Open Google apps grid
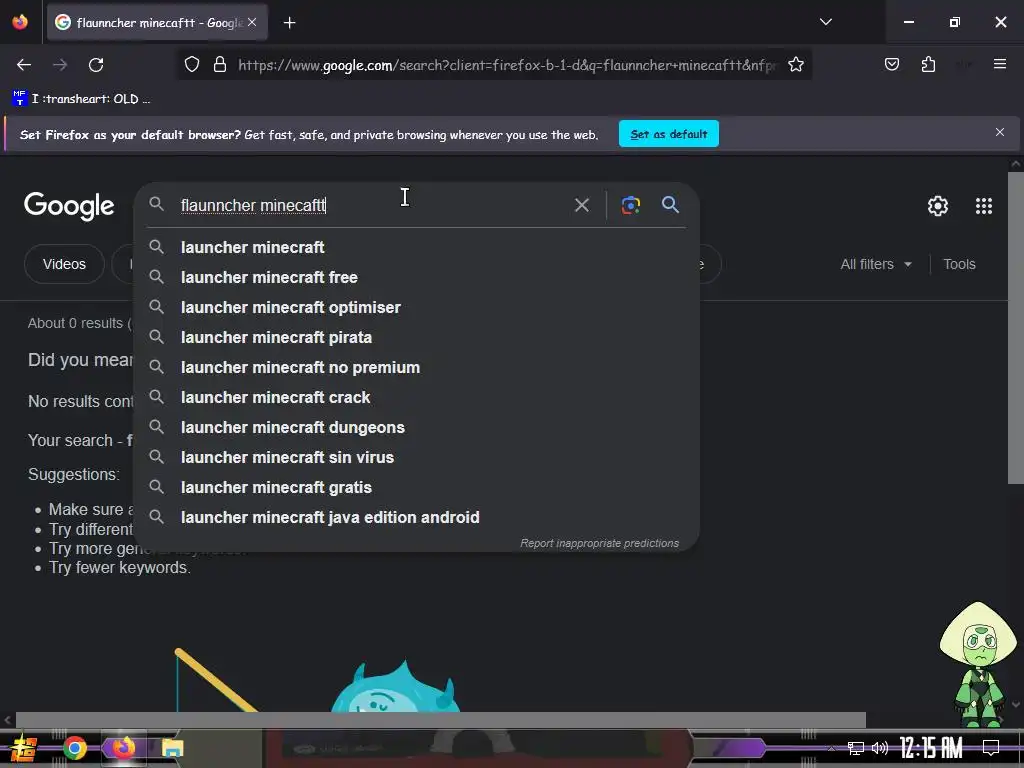Viewport: 1024px width, 768px height. [984, 206]
